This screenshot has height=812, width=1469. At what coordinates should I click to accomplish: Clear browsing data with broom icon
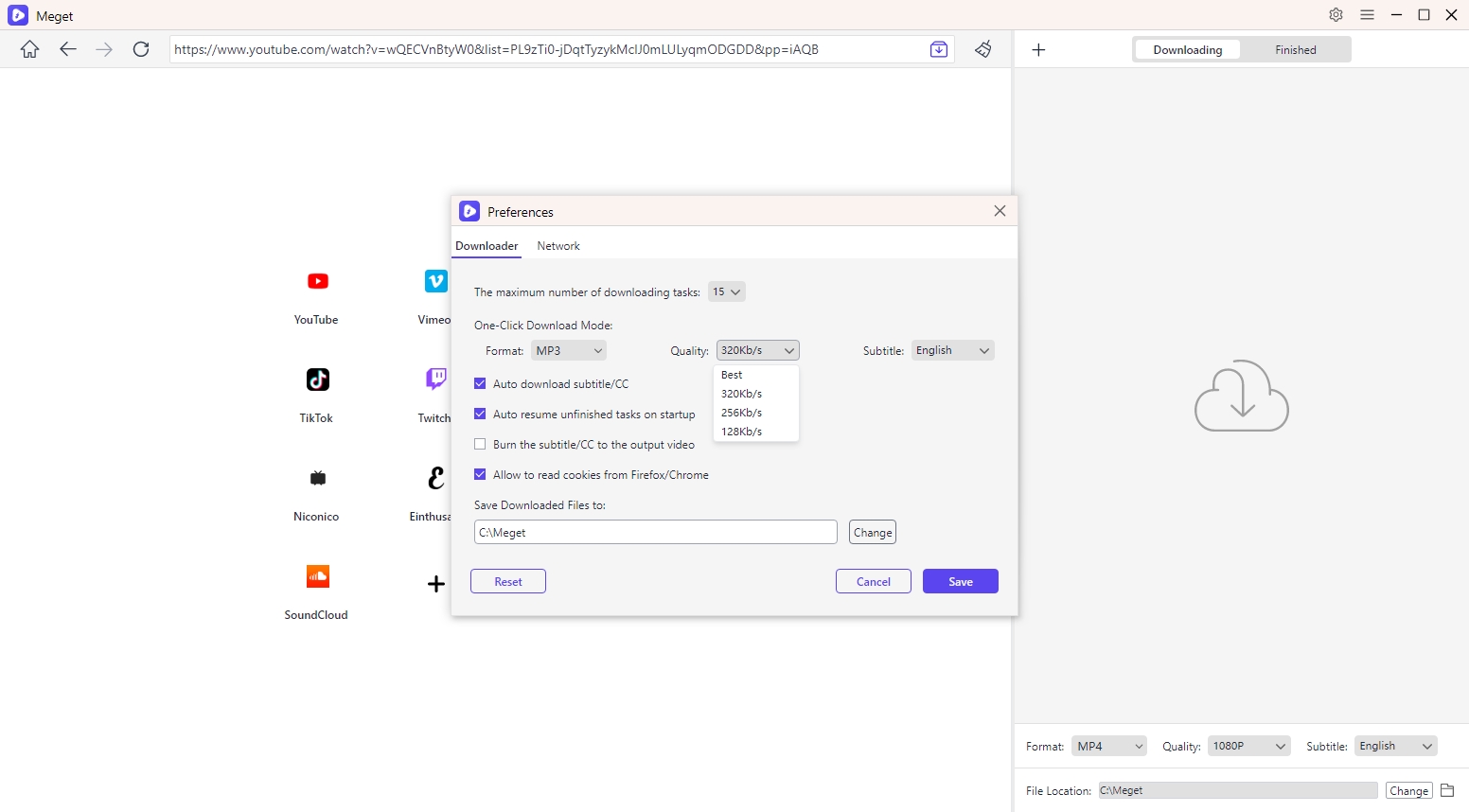[x=984, y=49]
